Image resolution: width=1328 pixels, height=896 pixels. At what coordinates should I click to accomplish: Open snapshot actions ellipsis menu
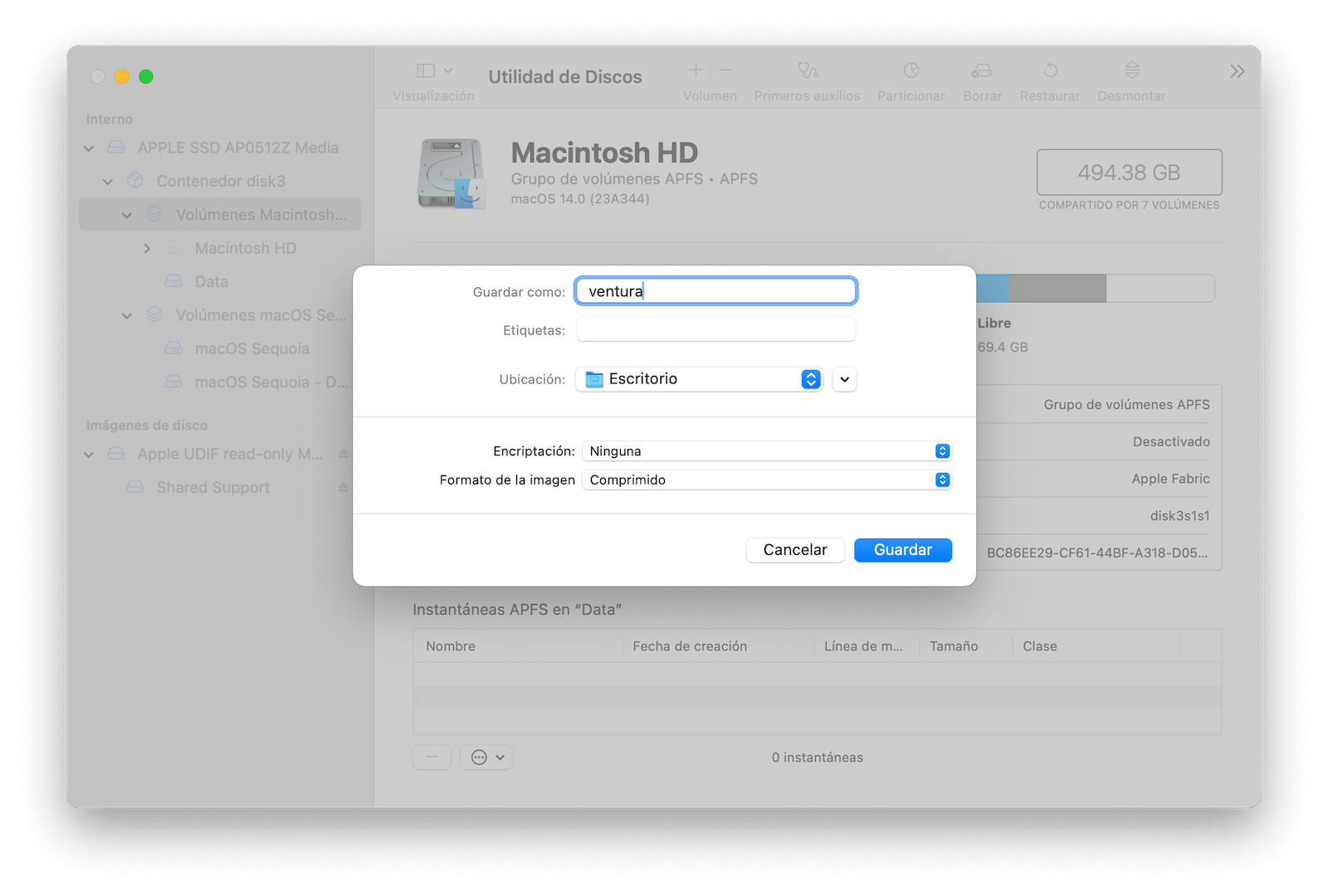point(487,757)
